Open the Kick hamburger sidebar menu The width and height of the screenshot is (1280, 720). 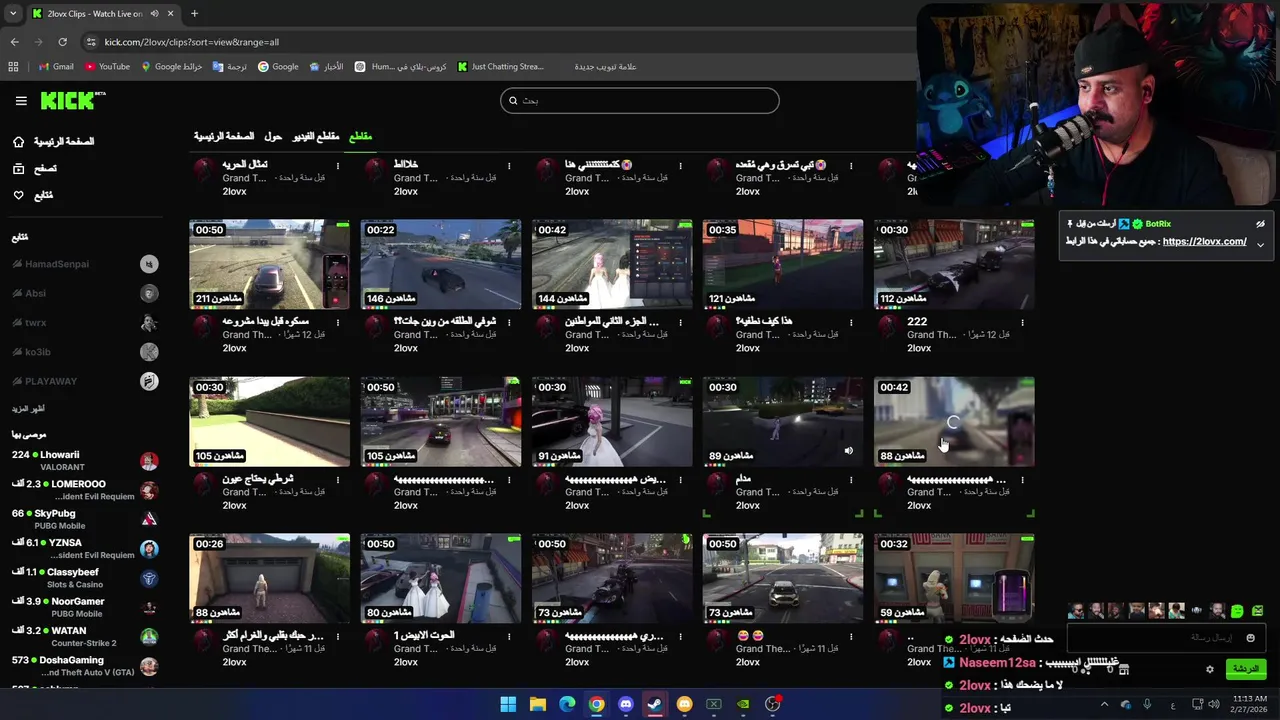pyautogui.click(x=21, y=101)
